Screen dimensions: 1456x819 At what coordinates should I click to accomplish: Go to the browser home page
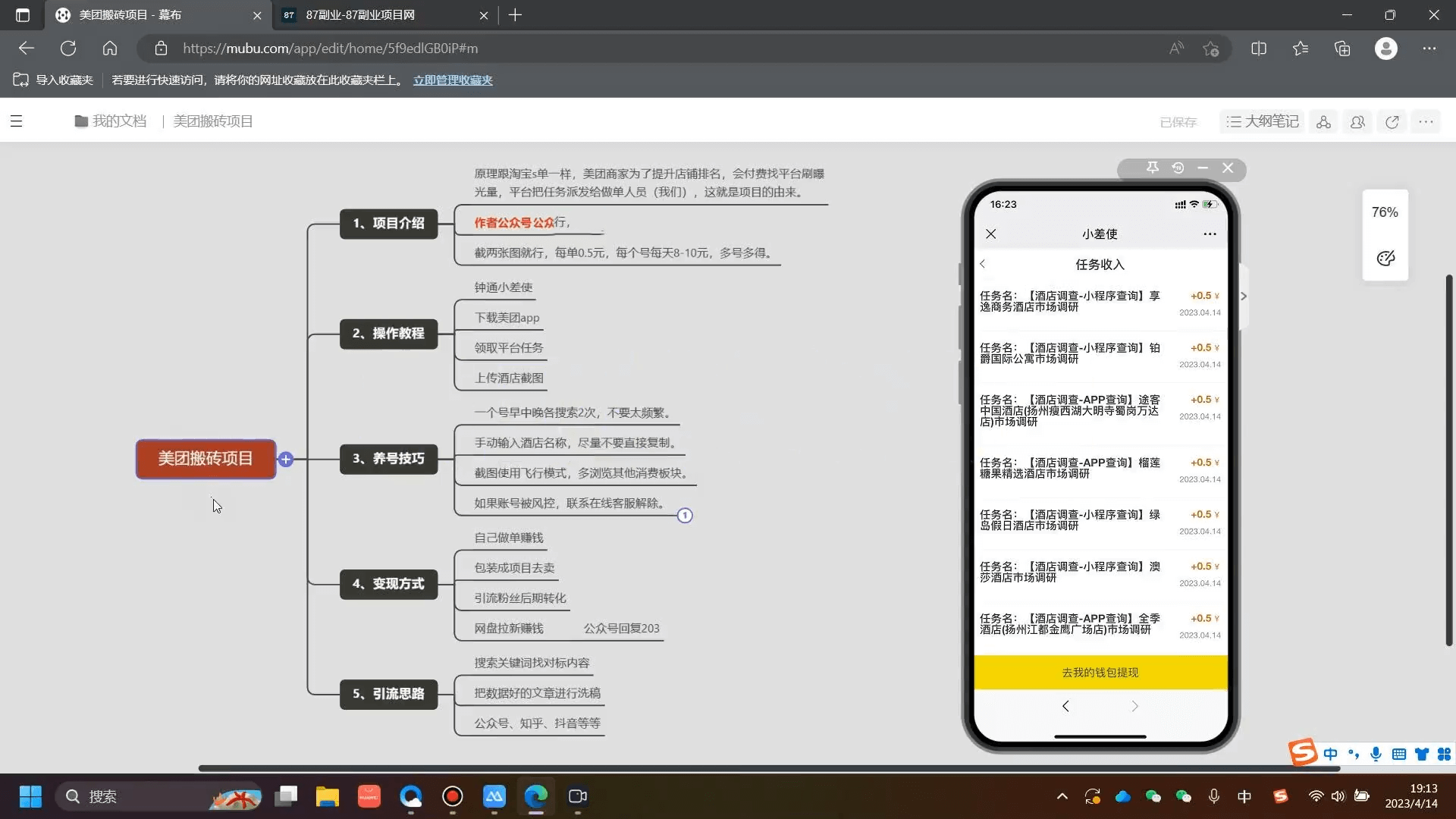point(110,49)
